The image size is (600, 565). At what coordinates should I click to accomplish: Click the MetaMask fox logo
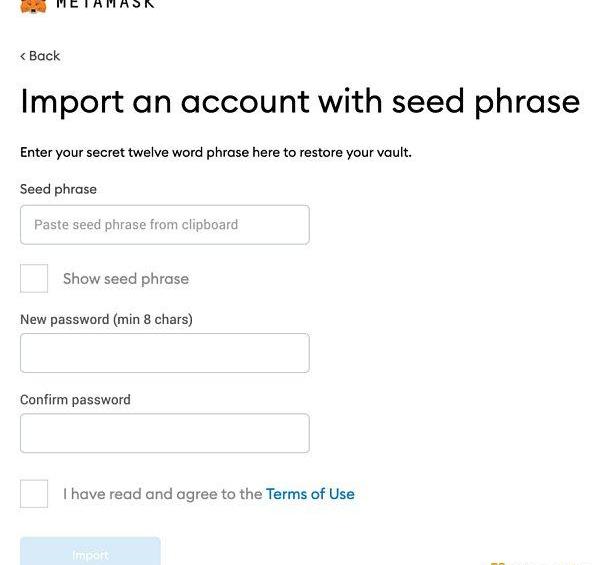point(33,5)
